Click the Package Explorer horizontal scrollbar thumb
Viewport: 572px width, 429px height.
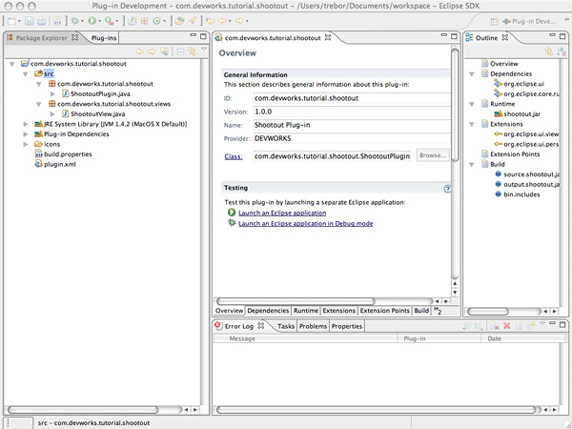[83, 410]
